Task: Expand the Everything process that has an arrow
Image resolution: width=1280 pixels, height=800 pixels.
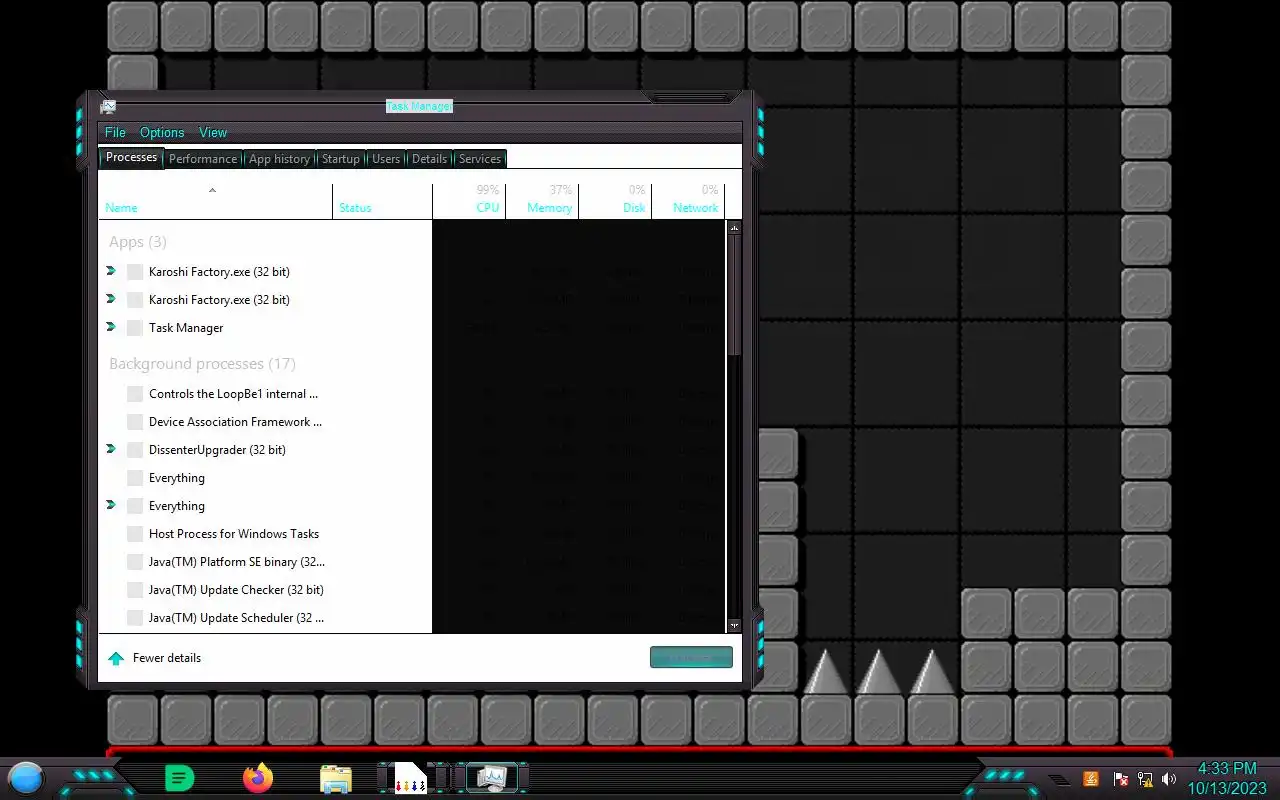Action: click(111, 505)
